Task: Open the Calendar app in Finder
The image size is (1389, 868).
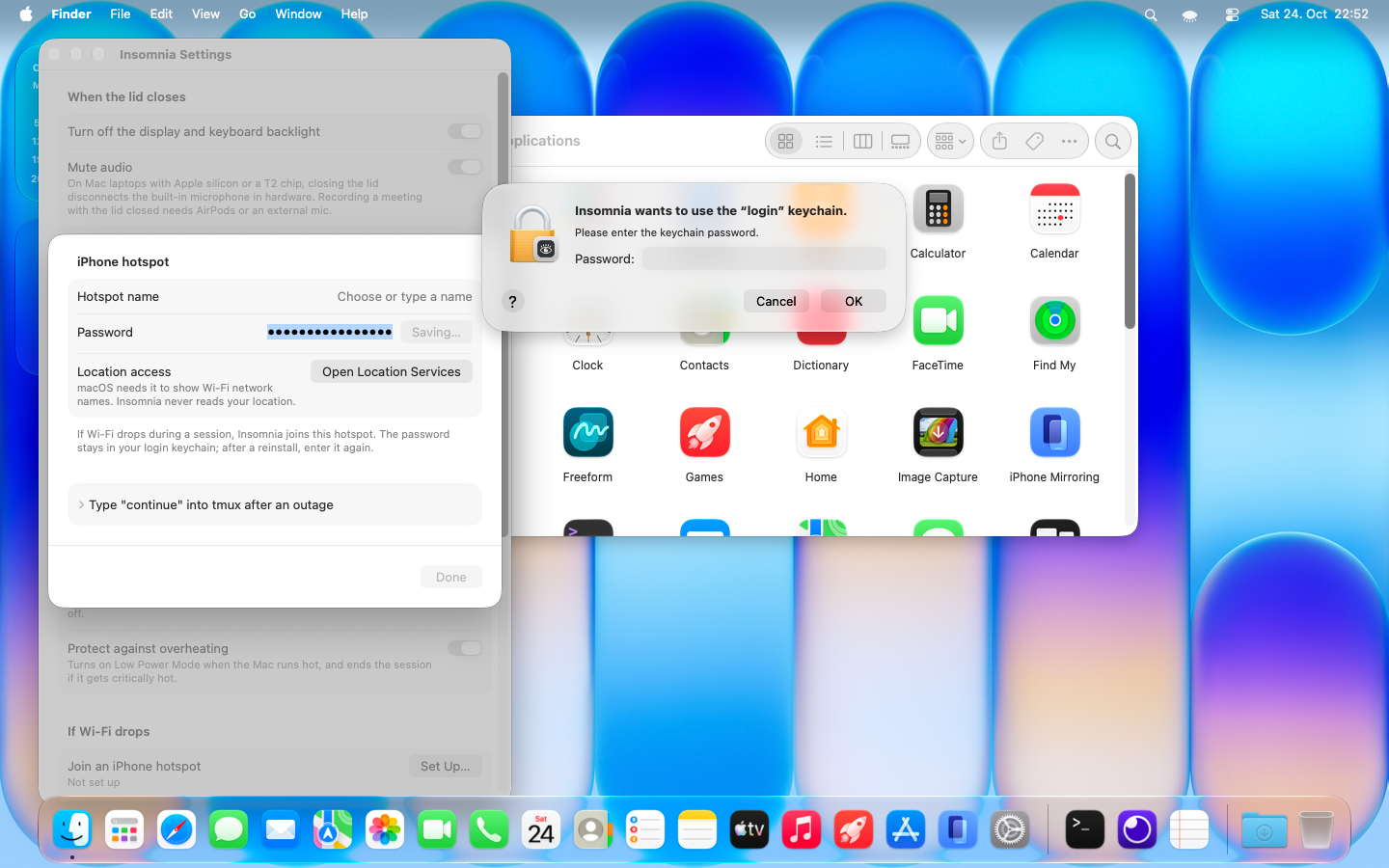Action: (1054, 209)
